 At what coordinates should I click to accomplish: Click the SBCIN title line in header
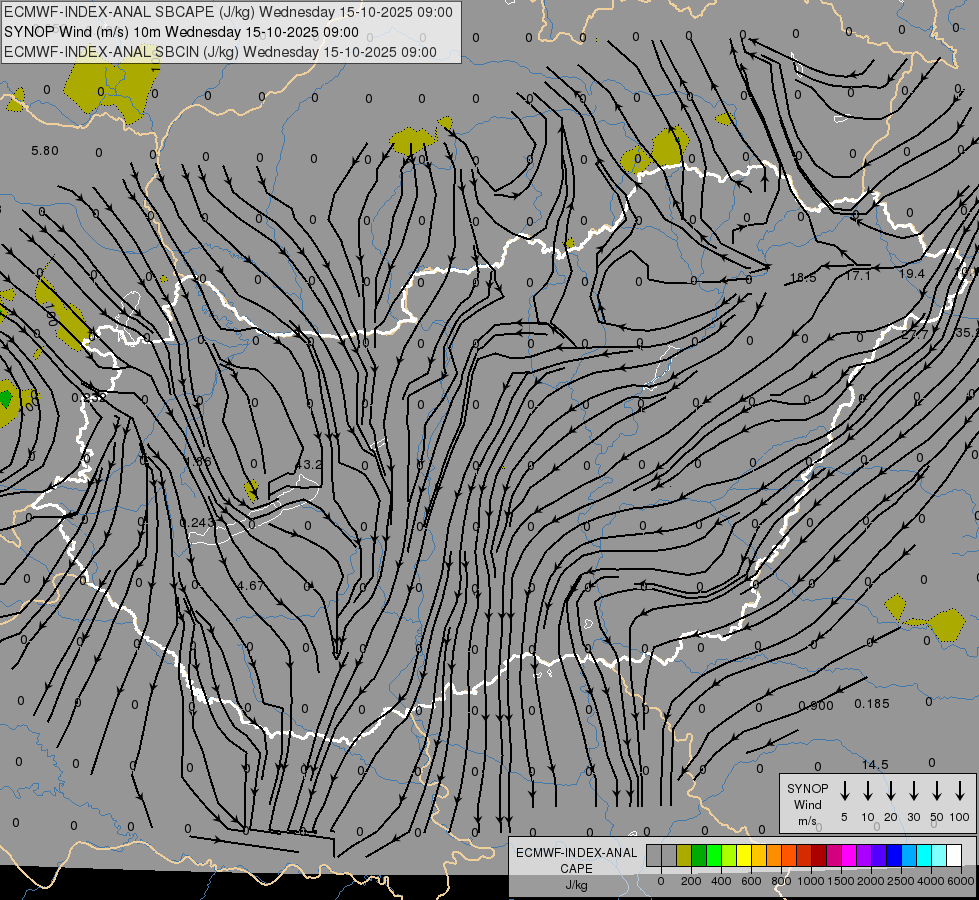(220, 52)
